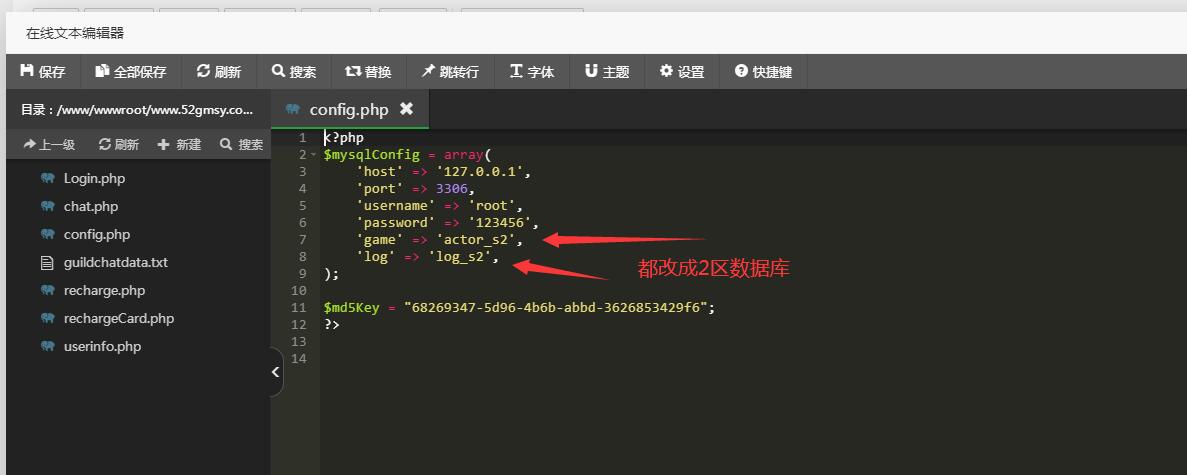Select rechargeCard.php in the sidebar
The width and height of the screenshot is (1187, 475).
pos(118,319)
